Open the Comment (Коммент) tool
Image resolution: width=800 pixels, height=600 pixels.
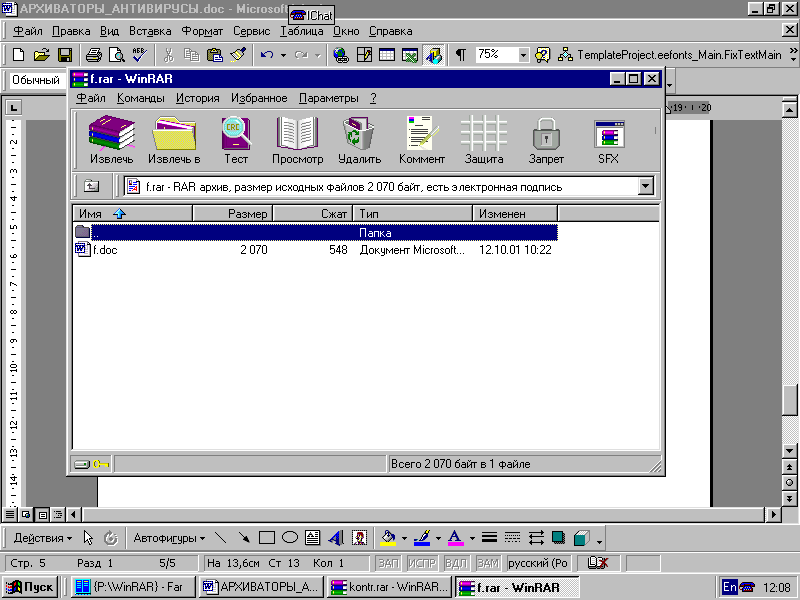coord(421,140)
